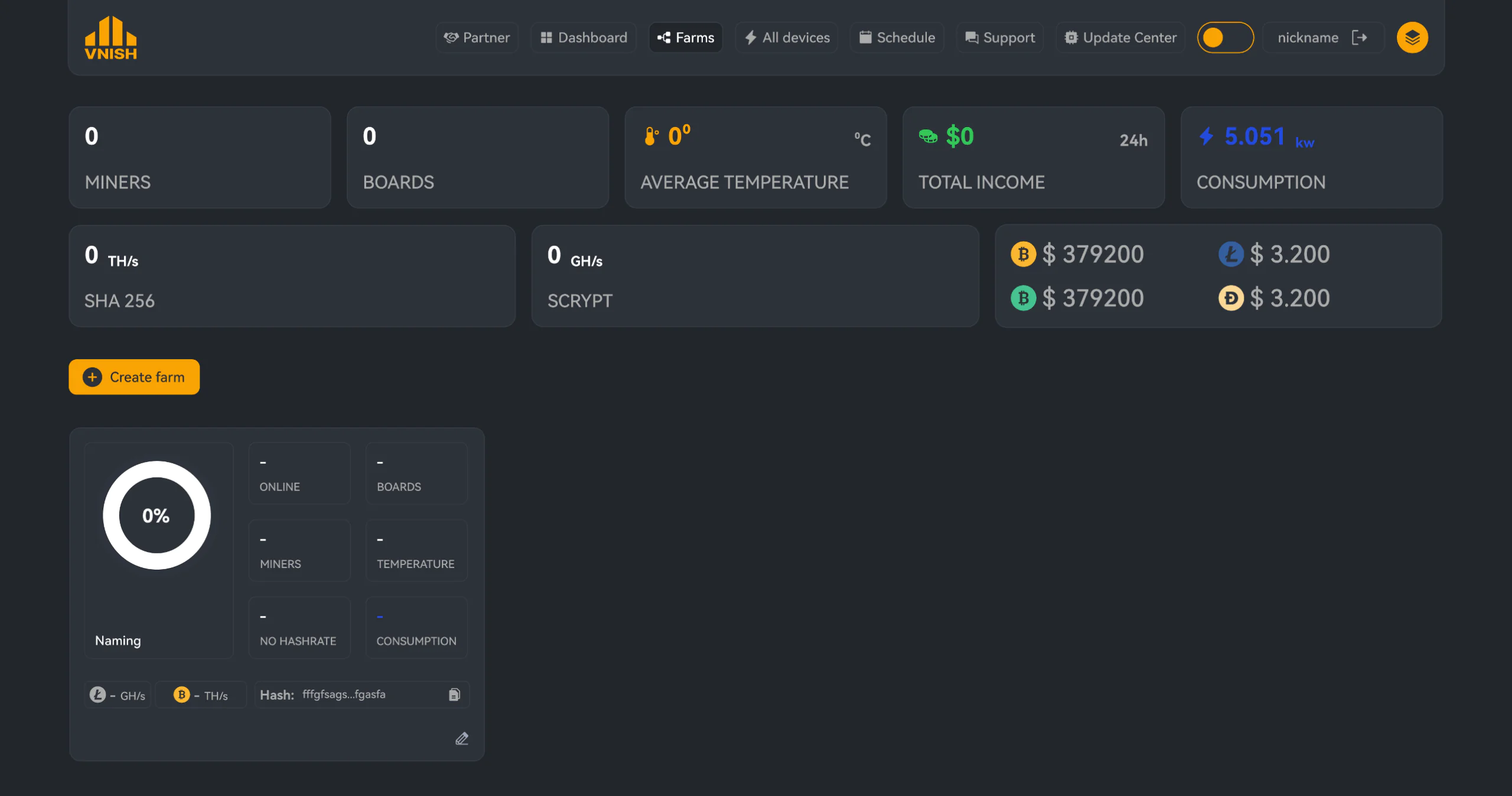Click the blue lightning consumption icon

(x=1206, y=137)
